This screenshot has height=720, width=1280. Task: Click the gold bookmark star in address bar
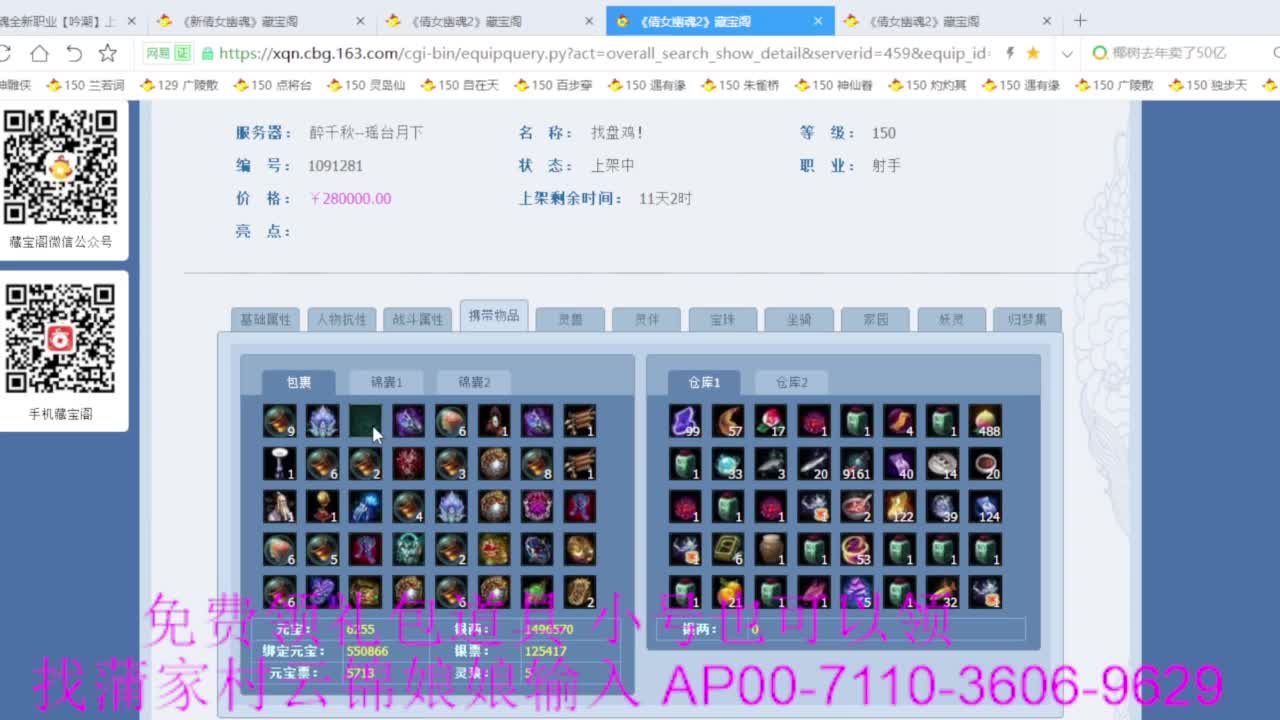[x=1033, y=53]
